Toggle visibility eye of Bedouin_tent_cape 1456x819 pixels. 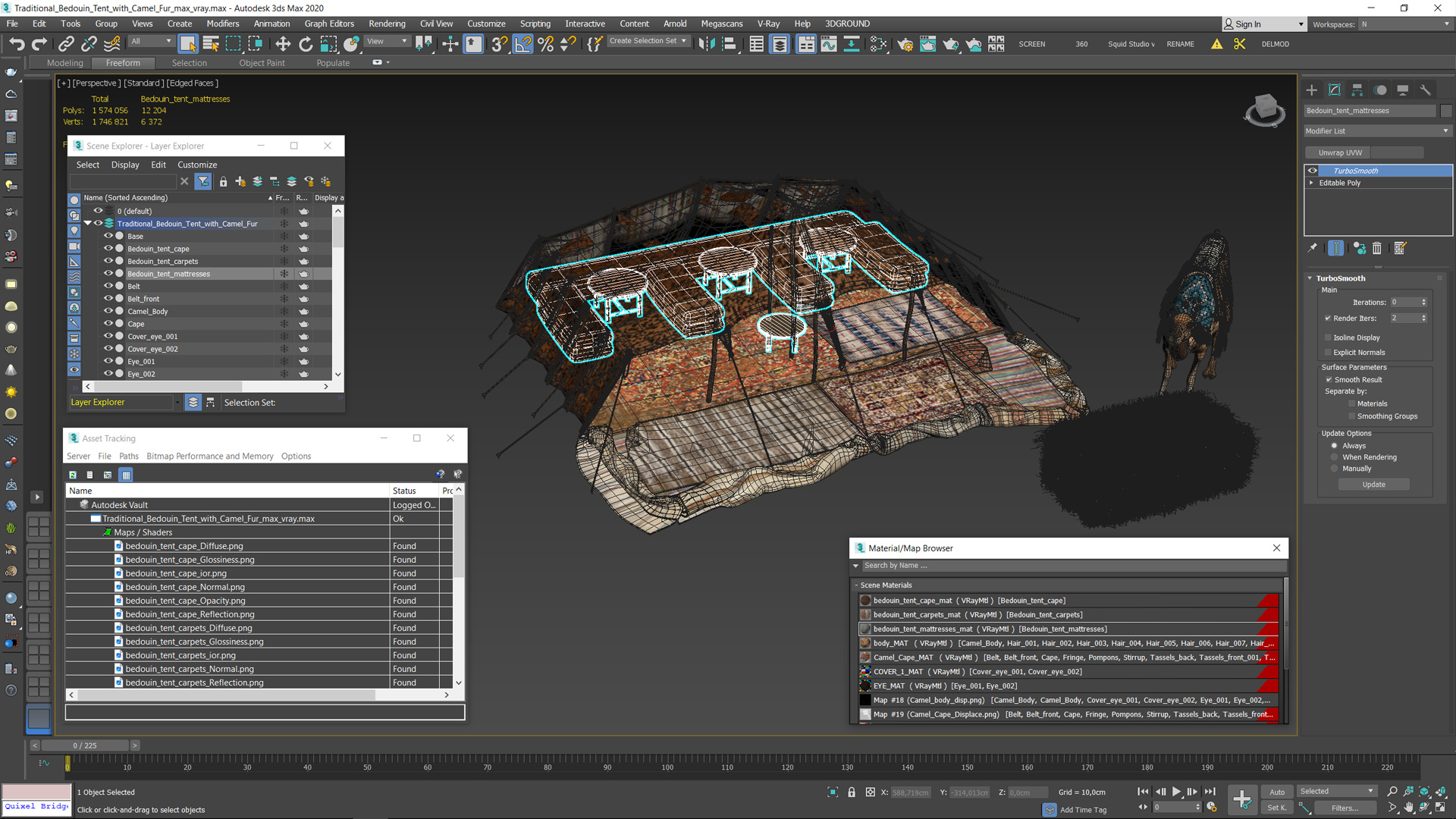click(x=108, y=248)
